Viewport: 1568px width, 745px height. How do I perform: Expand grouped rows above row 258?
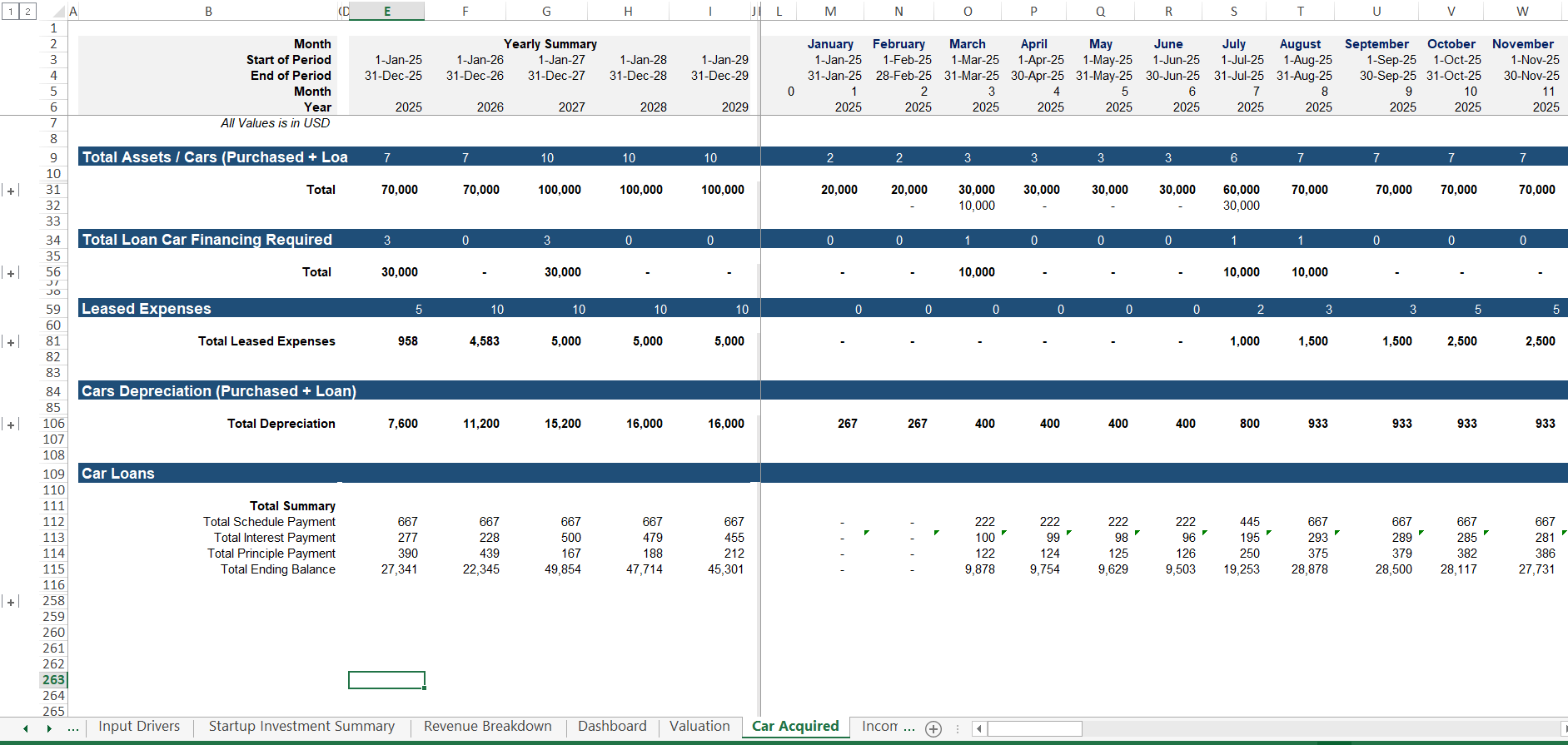pyautogui.click(x=12, y=602)
